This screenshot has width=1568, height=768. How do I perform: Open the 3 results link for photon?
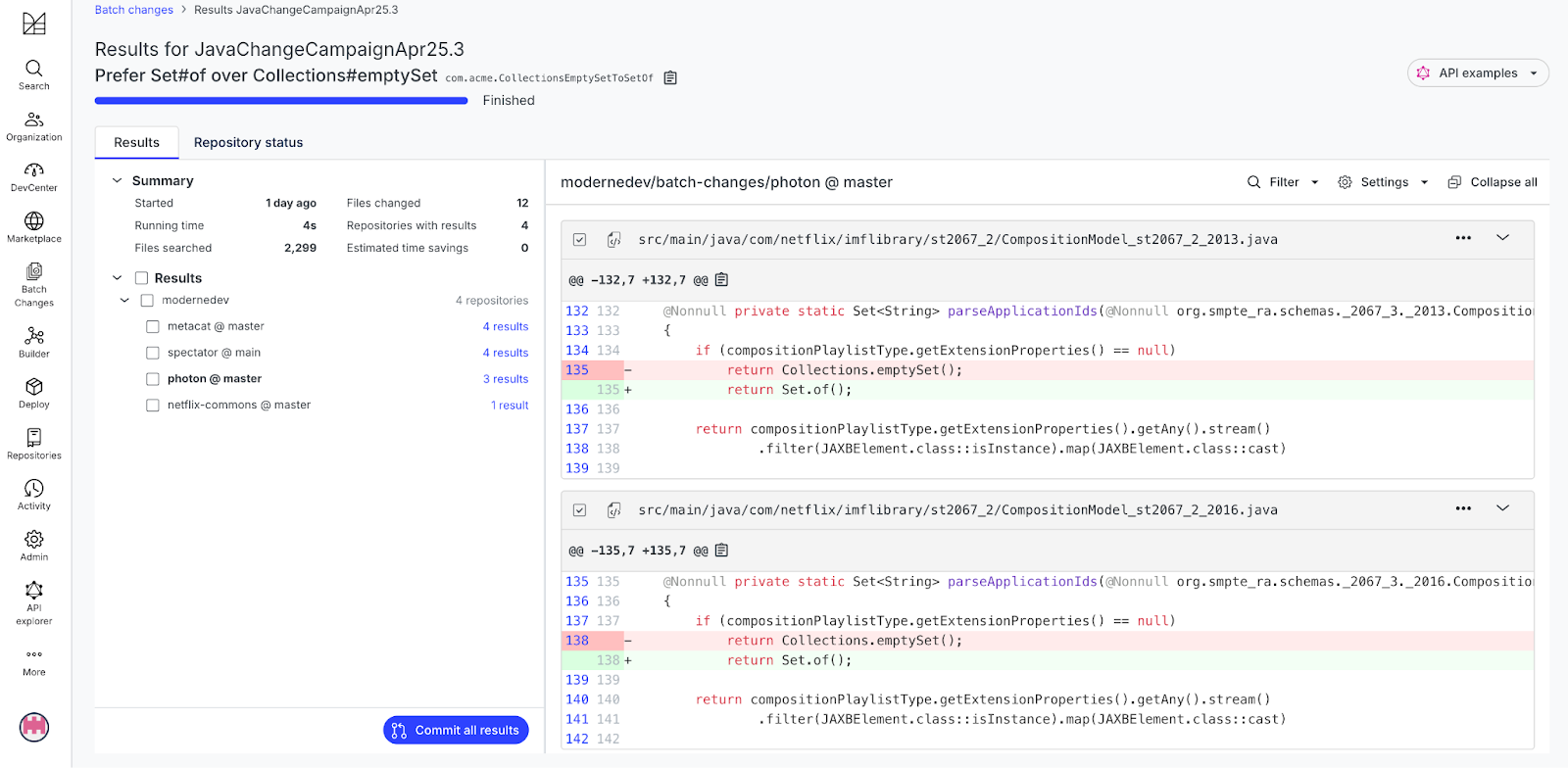[x=506, y=379]
